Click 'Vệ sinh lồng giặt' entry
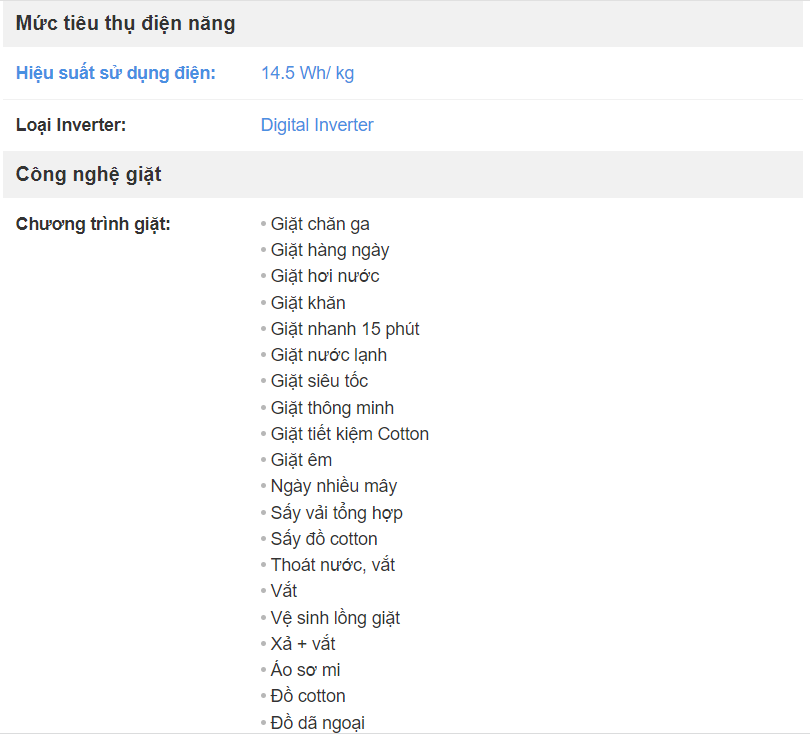Viewport: 810px width, 734px height. coord(335,618)
